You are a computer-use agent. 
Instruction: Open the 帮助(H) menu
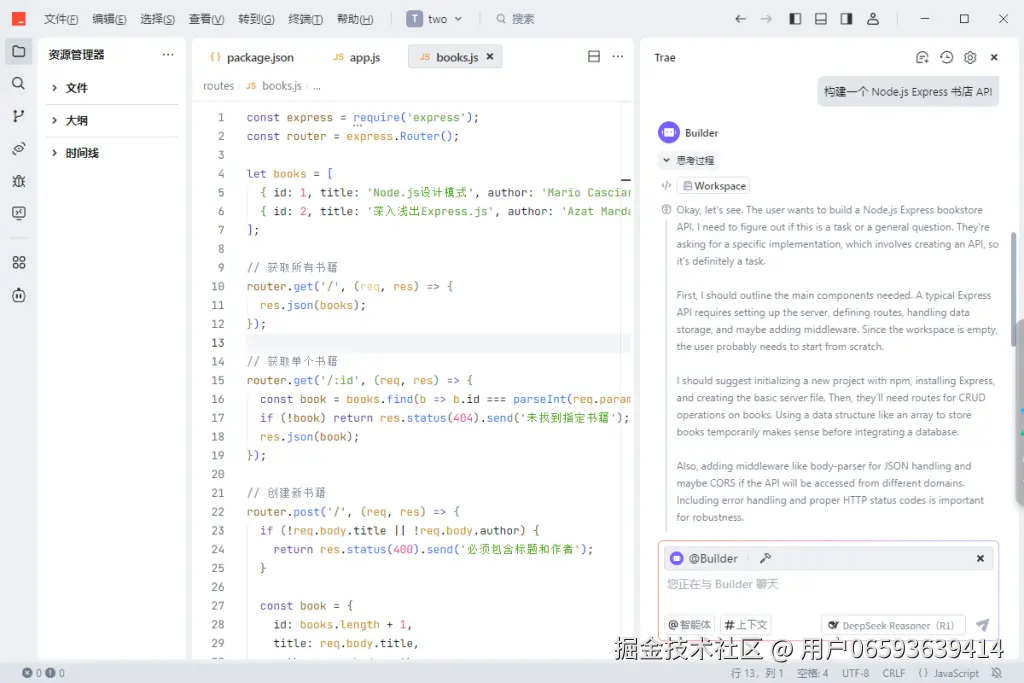tap(355, 19)
